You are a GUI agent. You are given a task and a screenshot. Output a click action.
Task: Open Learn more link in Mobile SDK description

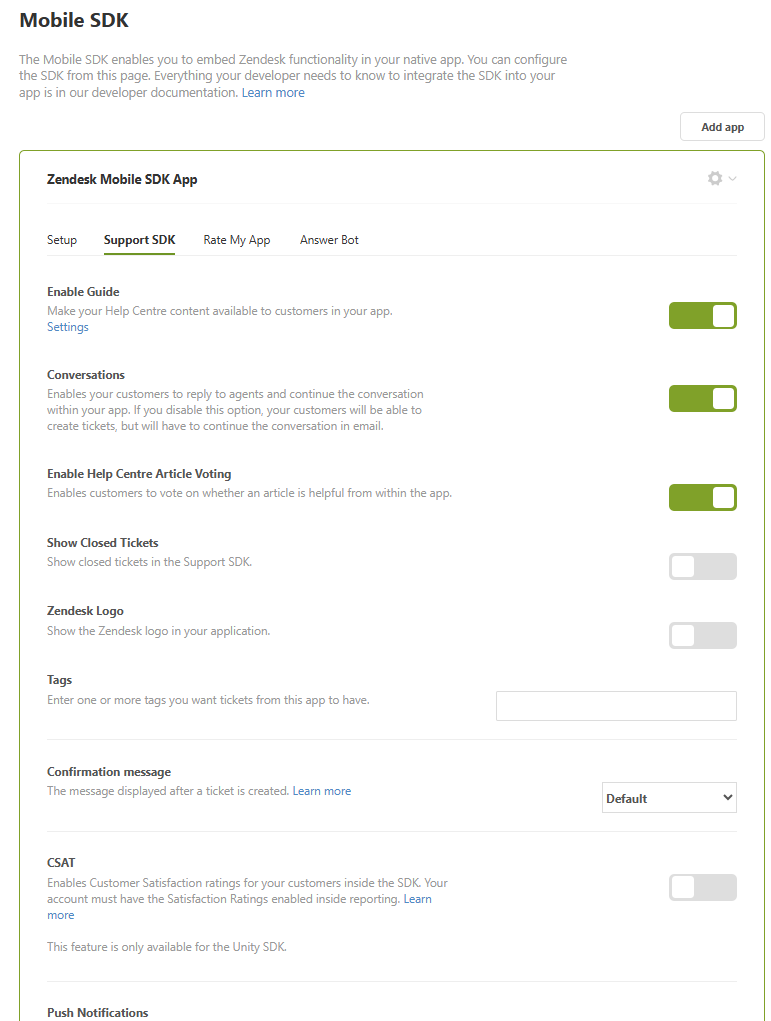tap(273, 93)
